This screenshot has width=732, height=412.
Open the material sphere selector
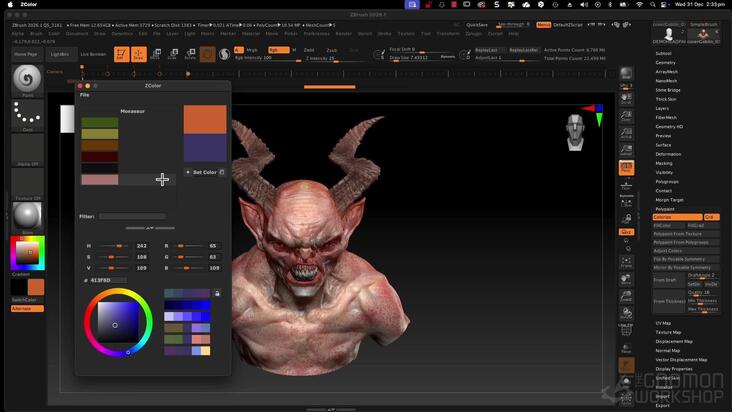click(27, 216)
